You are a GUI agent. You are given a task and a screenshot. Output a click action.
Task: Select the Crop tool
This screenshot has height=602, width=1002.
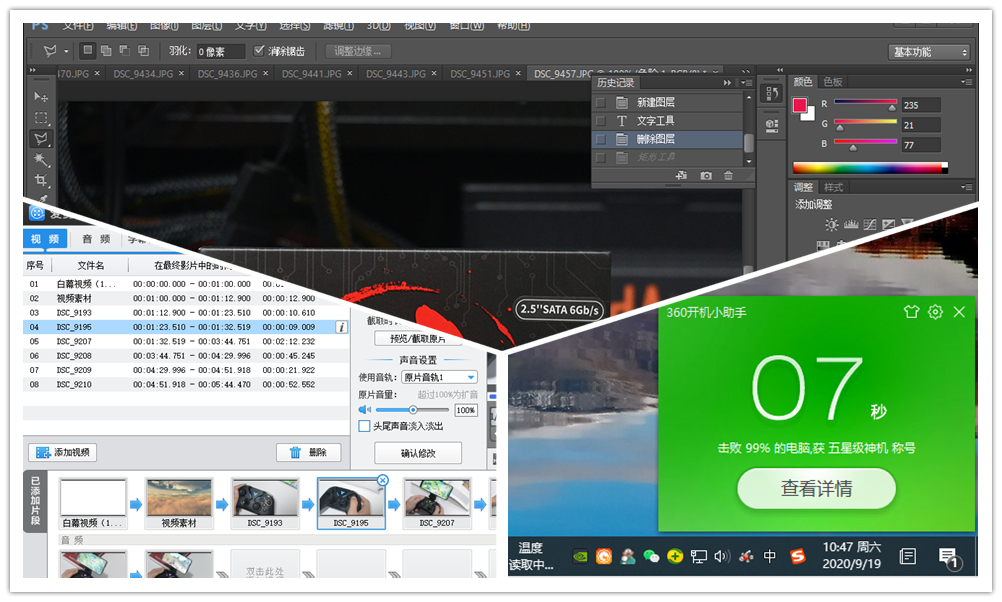(41, 180)
